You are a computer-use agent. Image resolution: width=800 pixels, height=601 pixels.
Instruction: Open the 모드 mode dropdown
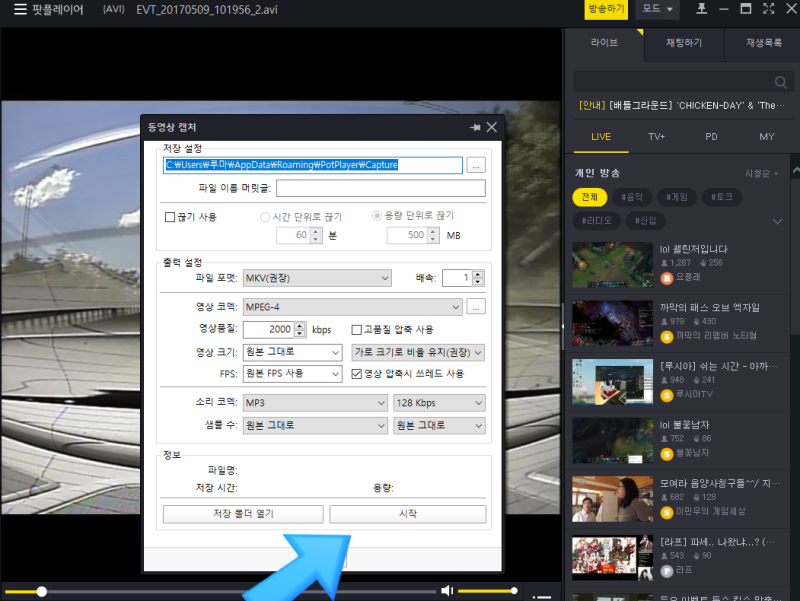tap(657, 9)
